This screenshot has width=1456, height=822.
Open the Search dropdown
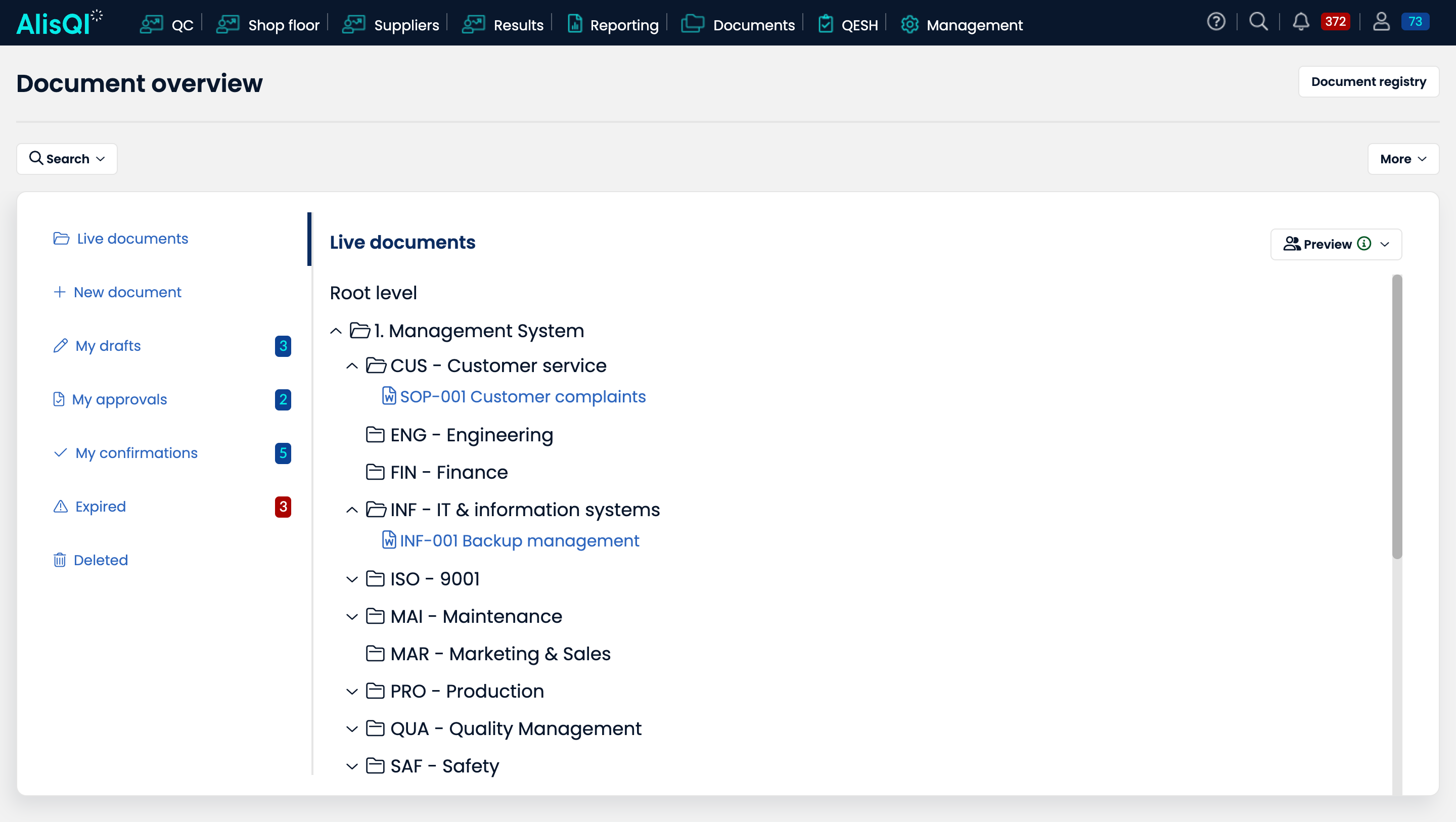click(x=67, y=159)
